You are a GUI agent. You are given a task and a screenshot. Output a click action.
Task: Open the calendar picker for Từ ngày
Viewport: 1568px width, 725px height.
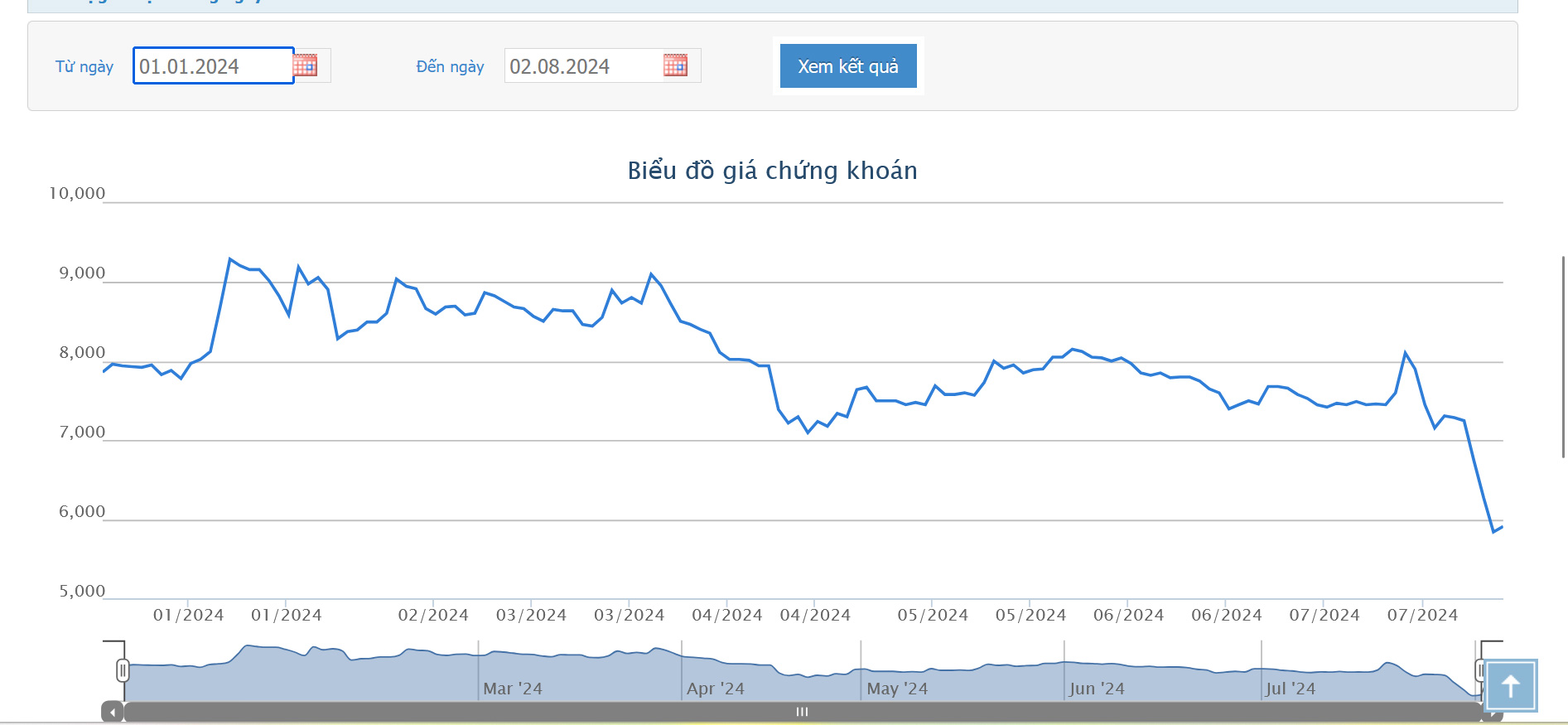pyautogui.click(x=306, y=65)
